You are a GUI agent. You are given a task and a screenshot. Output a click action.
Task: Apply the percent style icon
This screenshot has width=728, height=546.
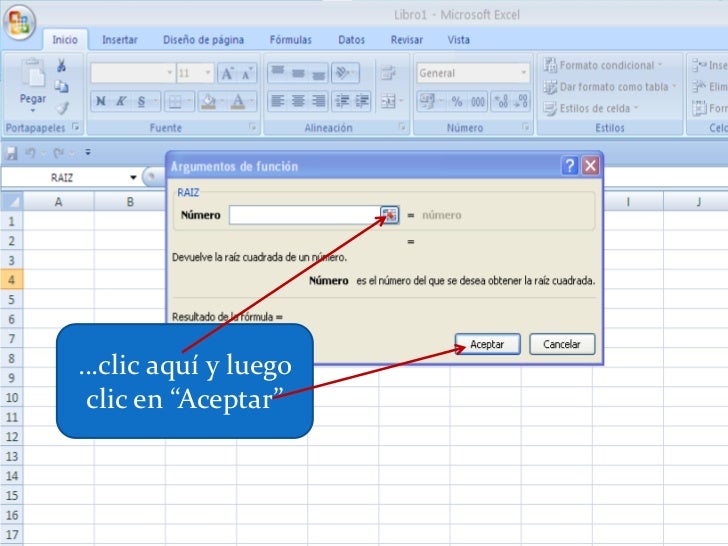pyautogui.click(x=457, y=101)
